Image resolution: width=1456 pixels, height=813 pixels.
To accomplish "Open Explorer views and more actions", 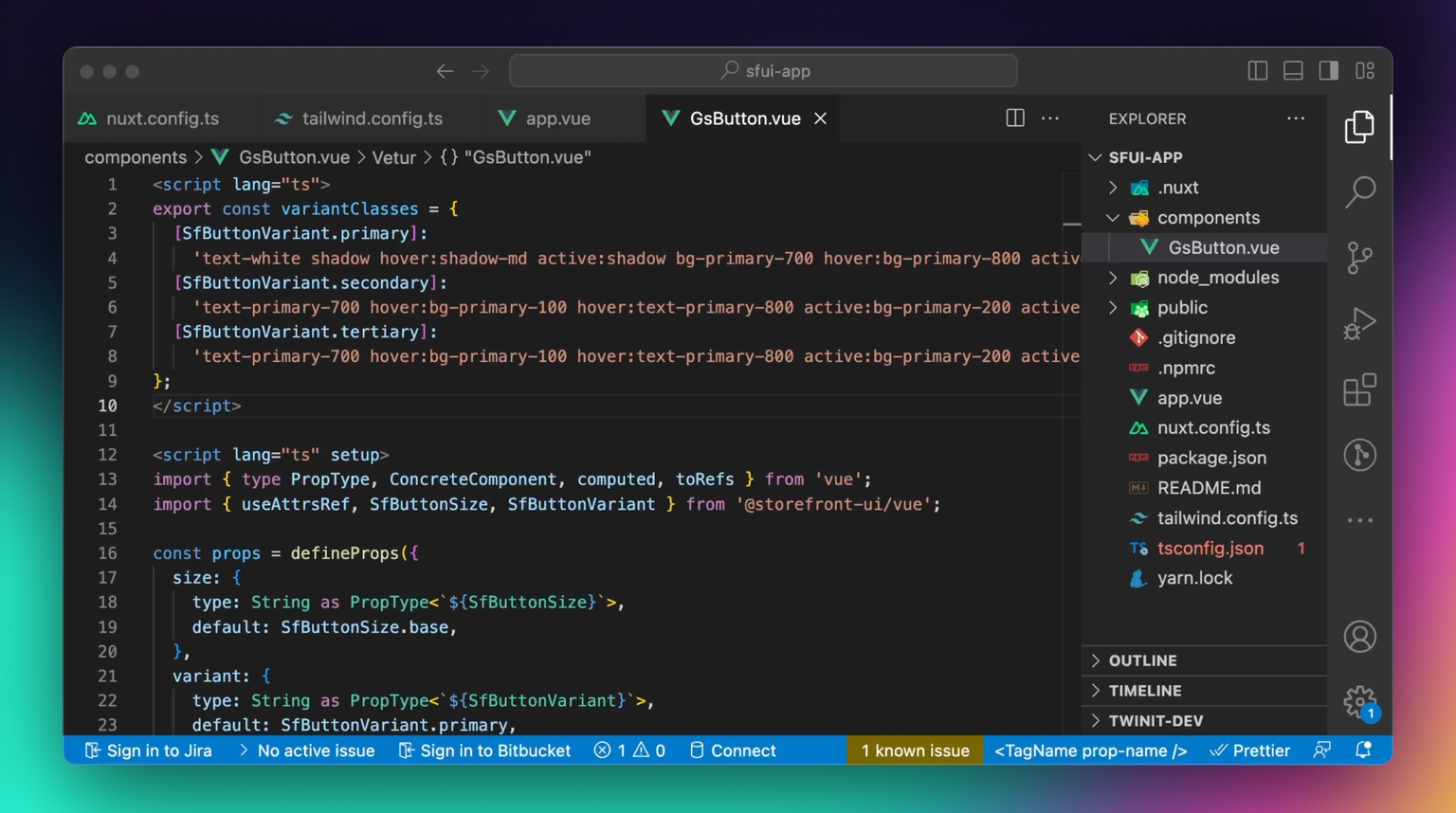I will pos(1295,118).
